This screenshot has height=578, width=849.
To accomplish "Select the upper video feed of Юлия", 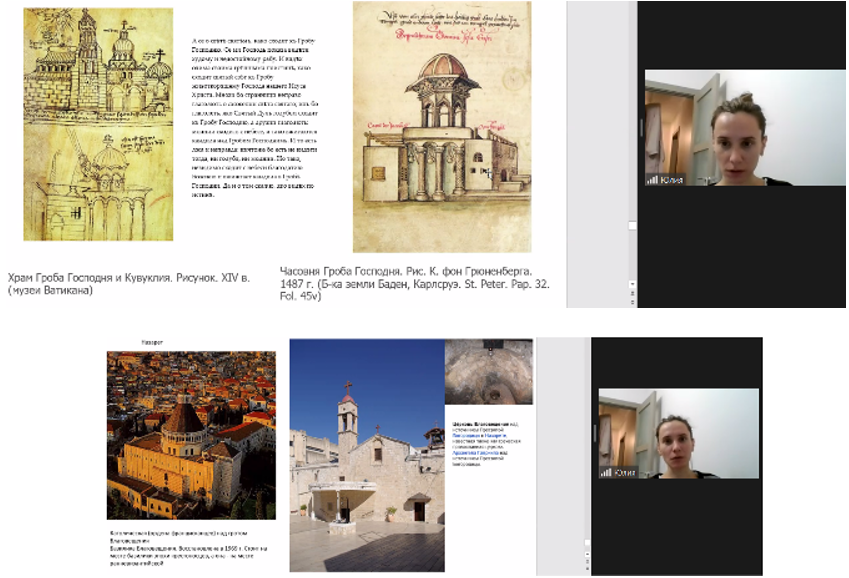I will click(x=744, y=128).
